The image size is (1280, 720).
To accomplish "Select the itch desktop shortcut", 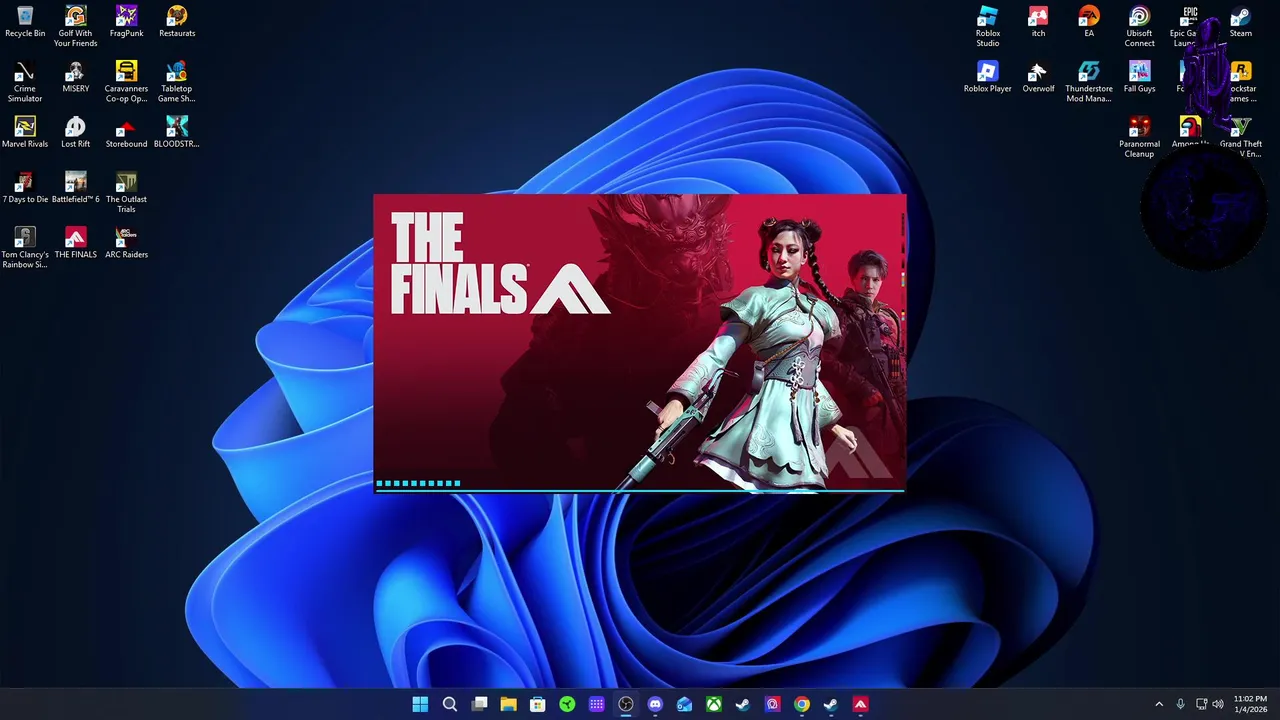I will pyautogui.click(x=1038, y=22).
